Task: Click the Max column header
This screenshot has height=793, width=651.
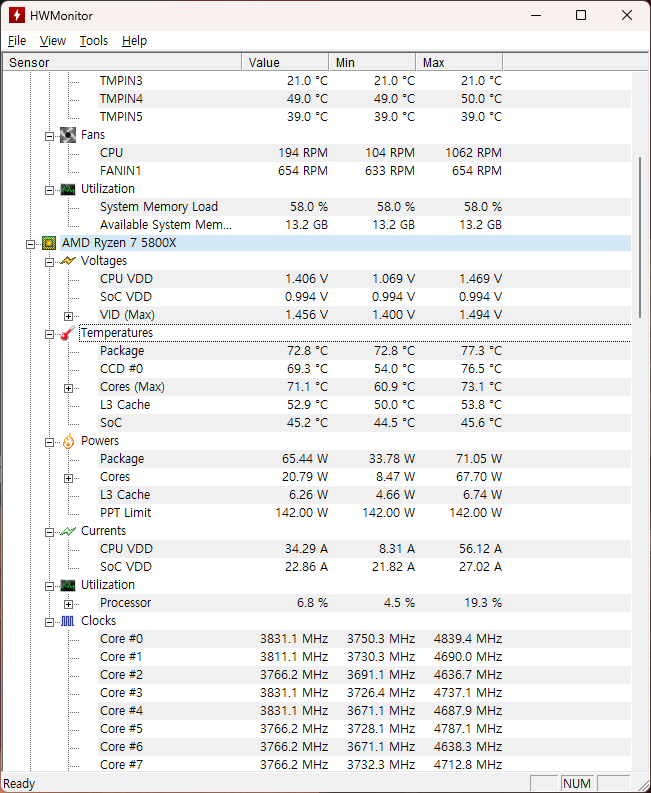Action: point(459,62)
